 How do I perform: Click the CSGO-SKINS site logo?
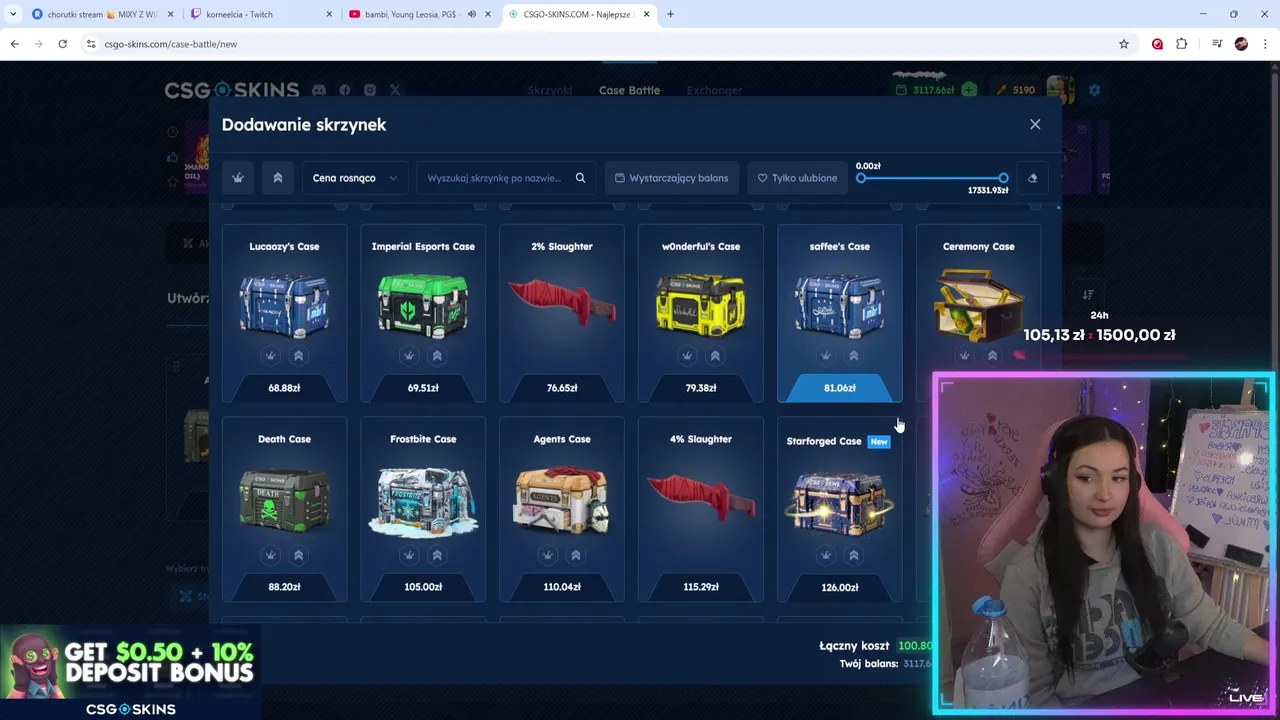pyautogui.click(x=232, y=90)
